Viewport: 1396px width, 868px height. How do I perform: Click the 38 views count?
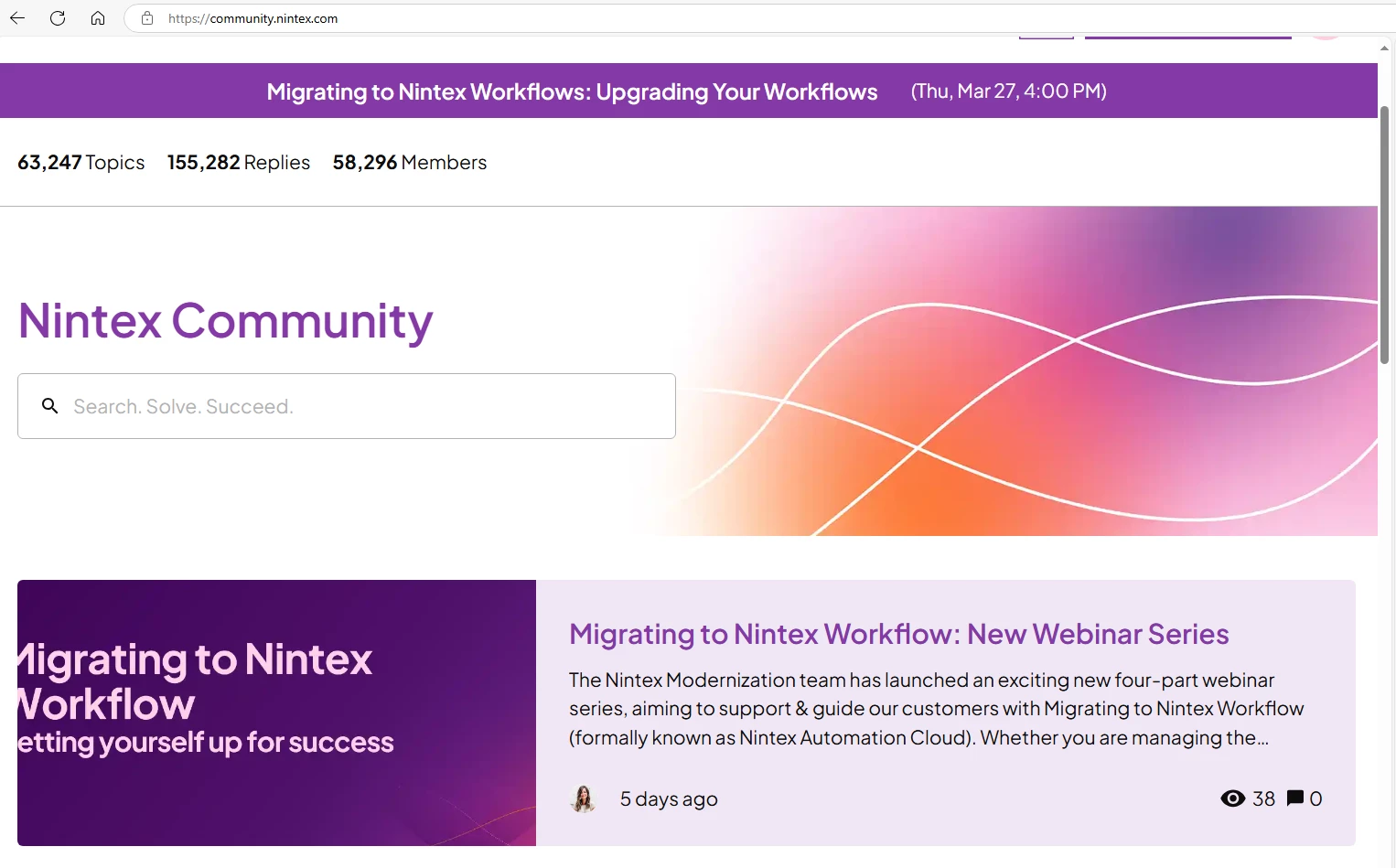coord(1263,798)
